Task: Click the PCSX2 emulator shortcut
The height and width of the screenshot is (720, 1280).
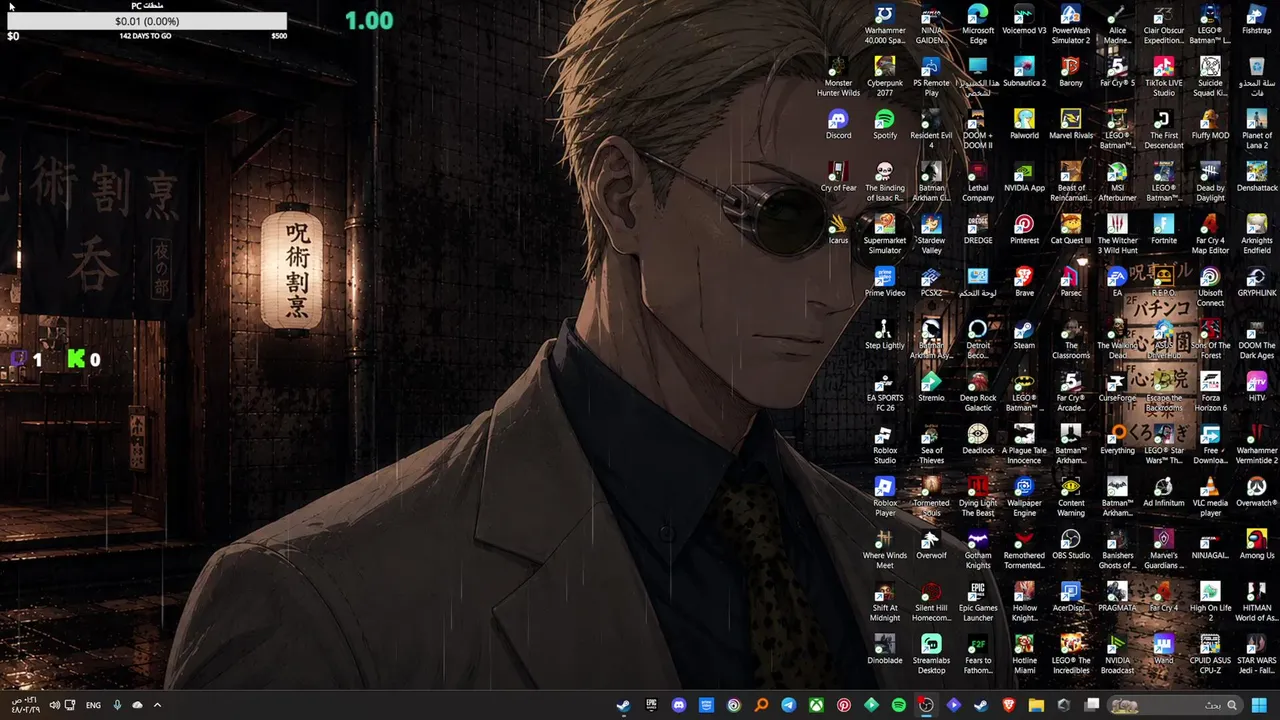Action: click(931, 281)
